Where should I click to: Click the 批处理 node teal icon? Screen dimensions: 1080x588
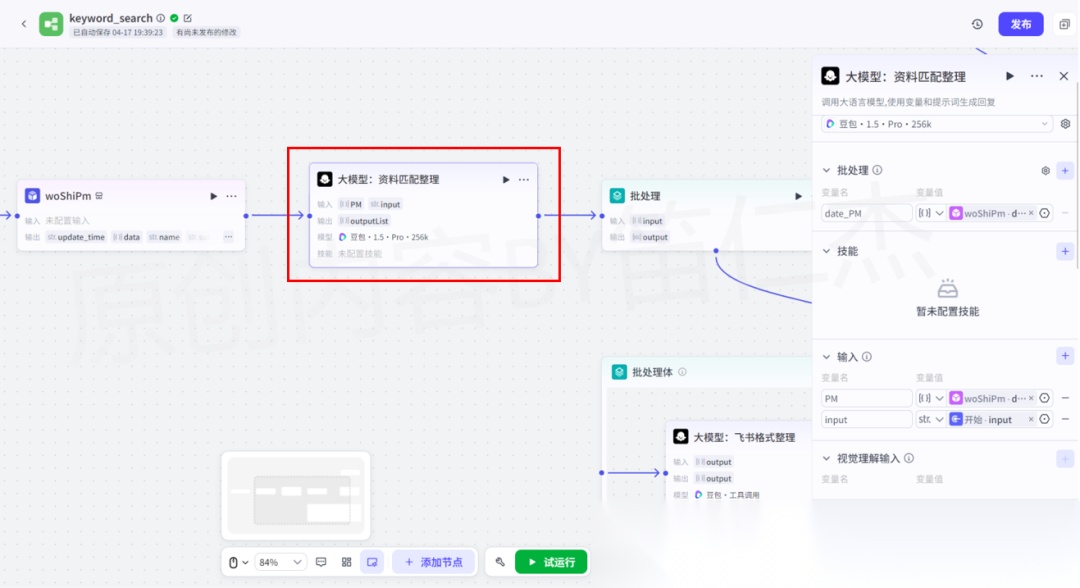point(617,196)
